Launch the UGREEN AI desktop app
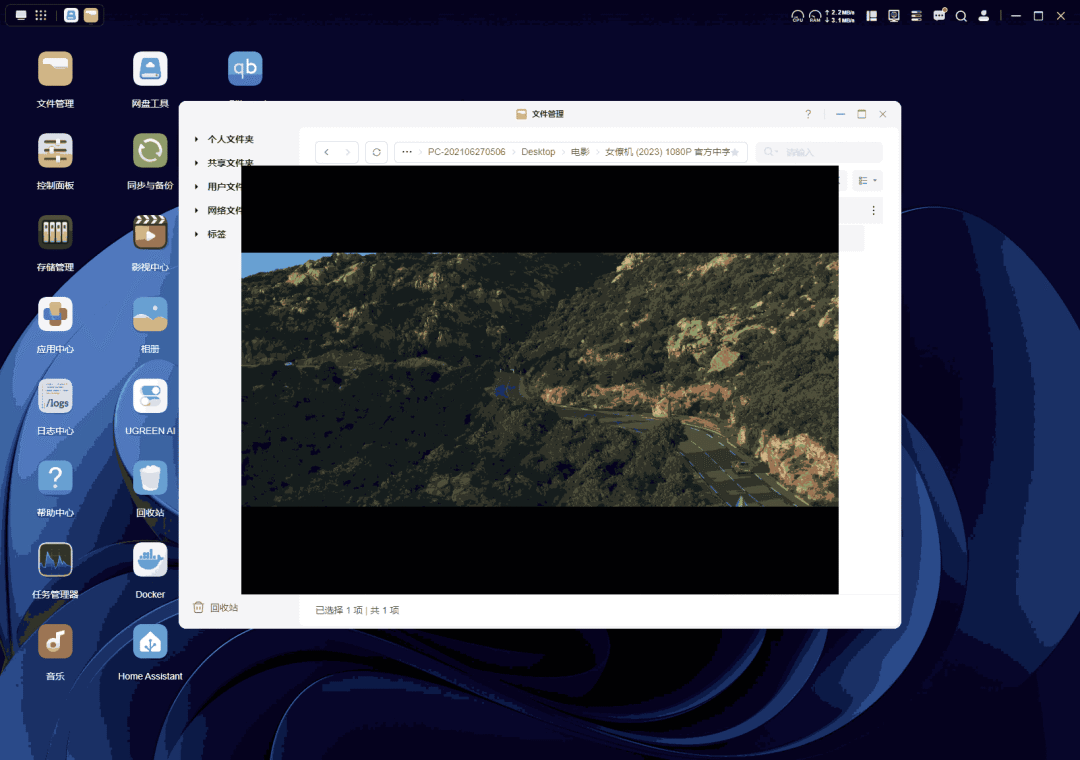The height and width of the screenshot is (760, 1080). pos(150,397)
